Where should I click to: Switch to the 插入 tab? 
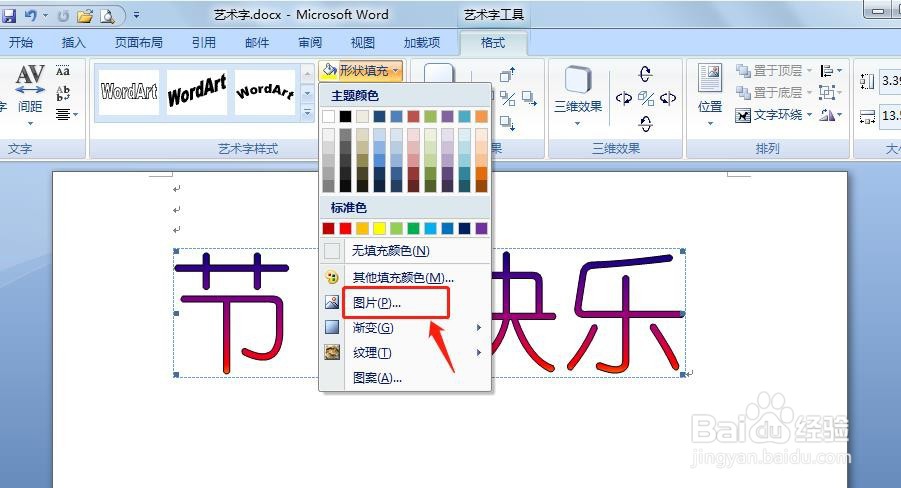coord(73,43)
